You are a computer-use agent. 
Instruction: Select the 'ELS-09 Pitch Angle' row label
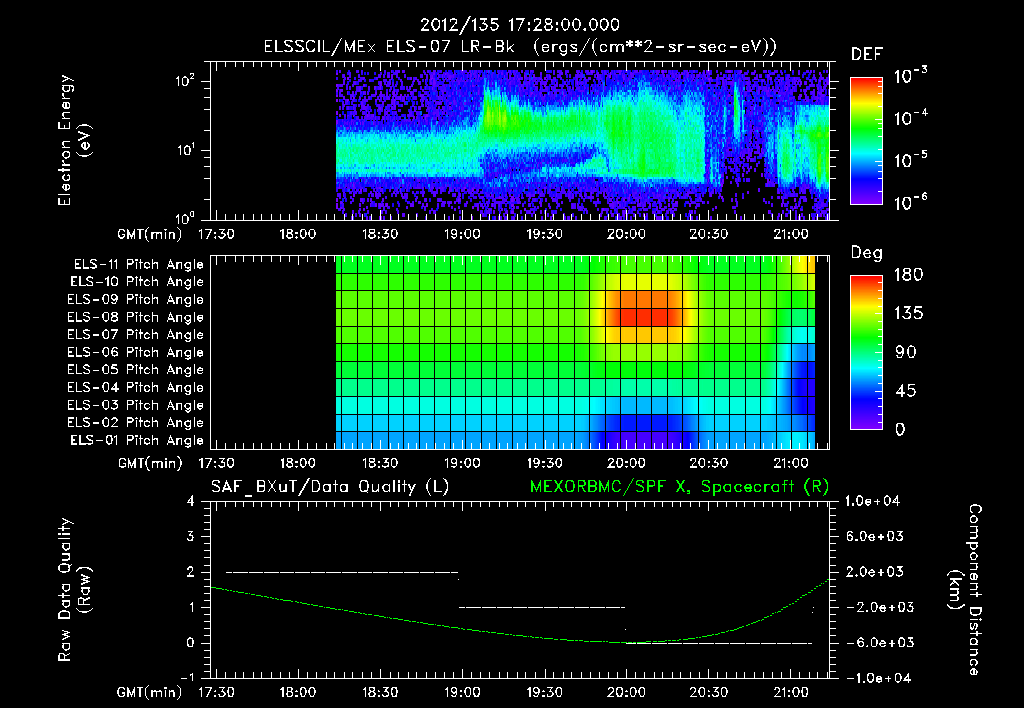coord(136,300)
